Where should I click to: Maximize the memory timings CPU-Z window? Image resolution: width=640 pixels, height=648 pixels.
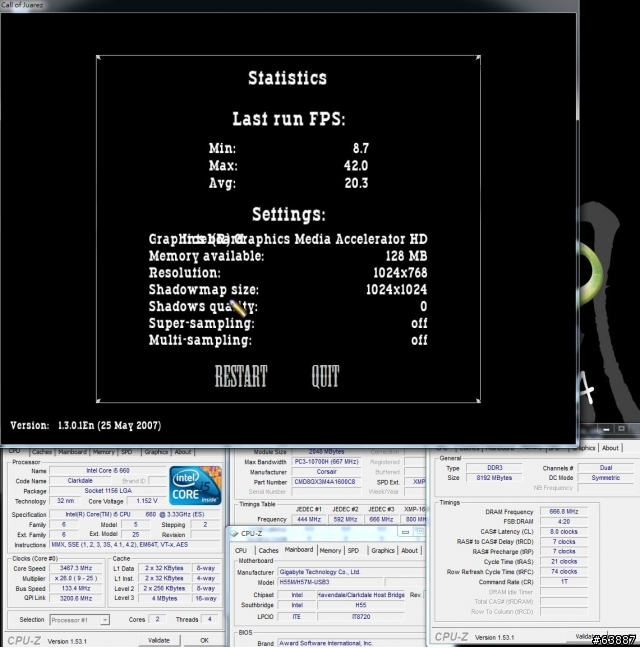pyautogui.click(x=621, y=429)
